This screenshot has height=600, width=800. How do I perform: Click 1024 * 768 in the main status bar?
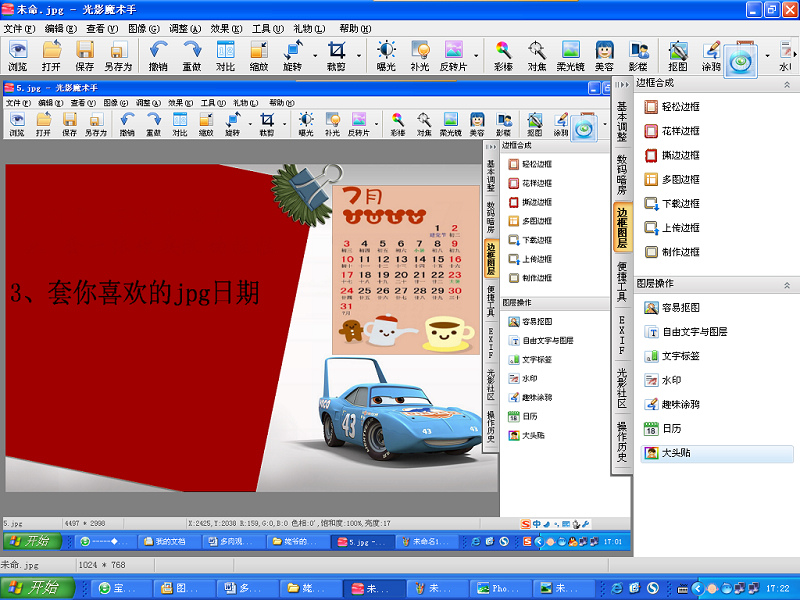coord(102,565)
